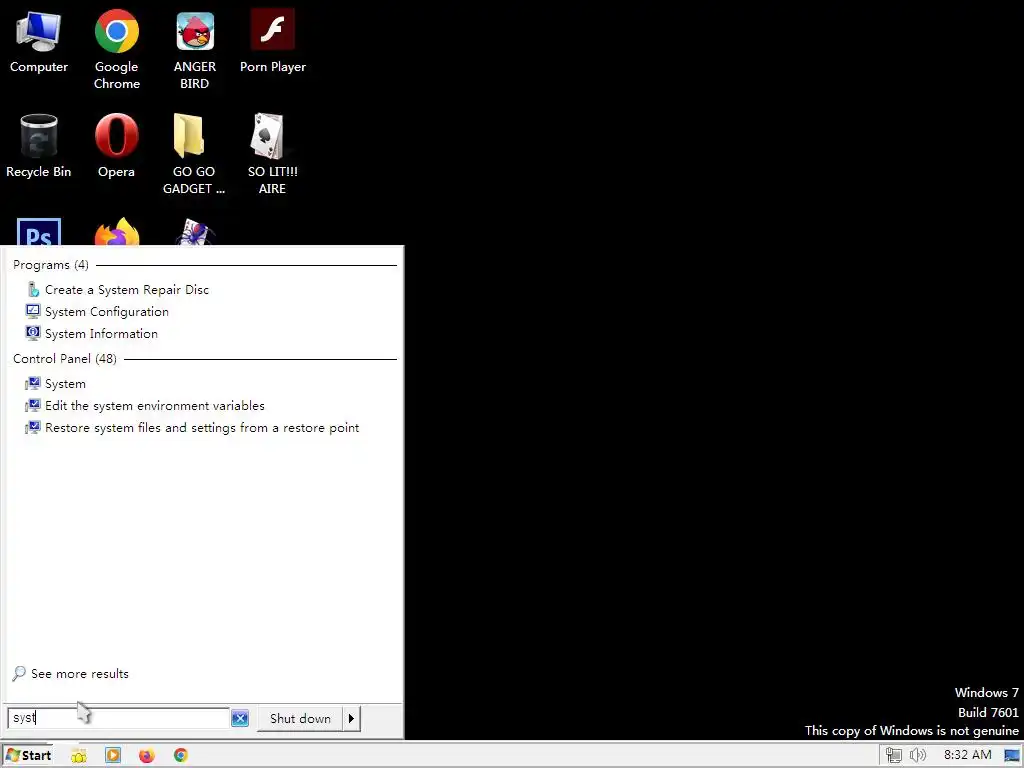The height and width of the screenshot is (768, 1024).
Task: Click the System Information result icon
Action: tap(33, 333)
